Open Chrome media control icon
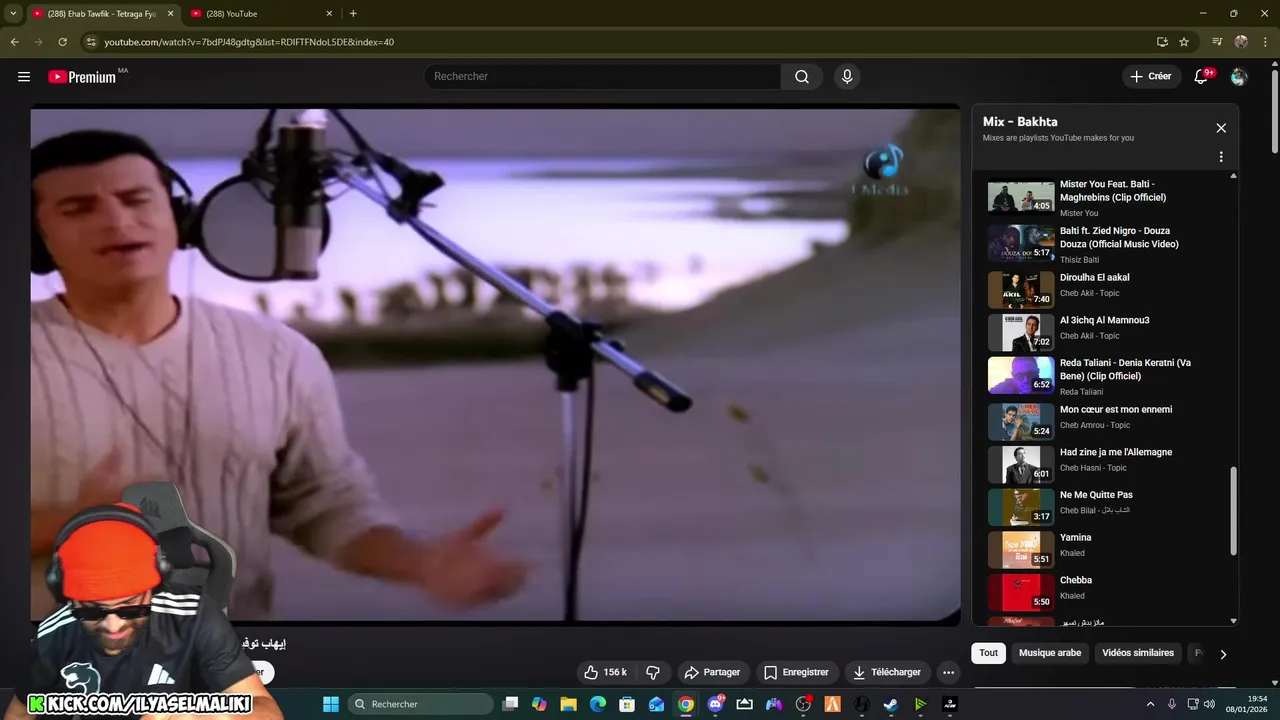 point(1217,42)
